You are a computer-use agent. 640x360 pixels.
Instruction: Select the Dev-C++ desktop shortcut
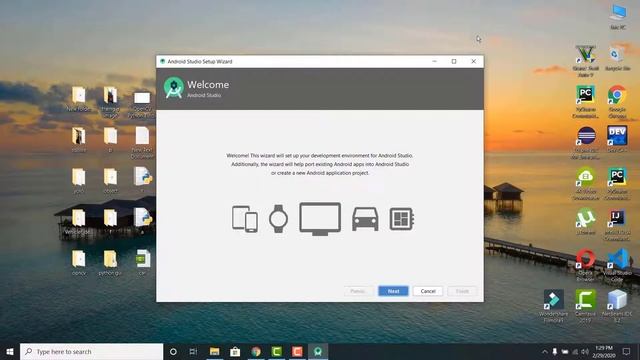pyautogui.click(x=617, y=140)
